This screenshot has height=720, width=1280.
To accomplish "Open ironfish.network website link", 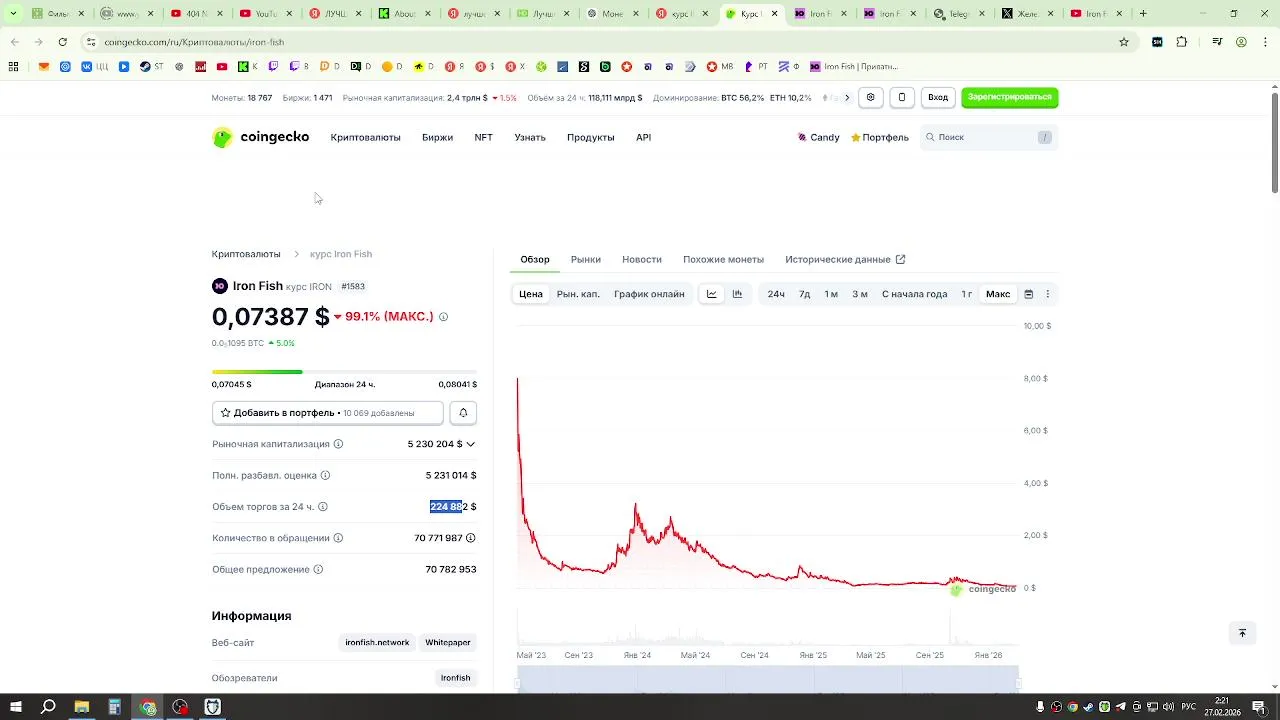I will click(x=377, y=643).
